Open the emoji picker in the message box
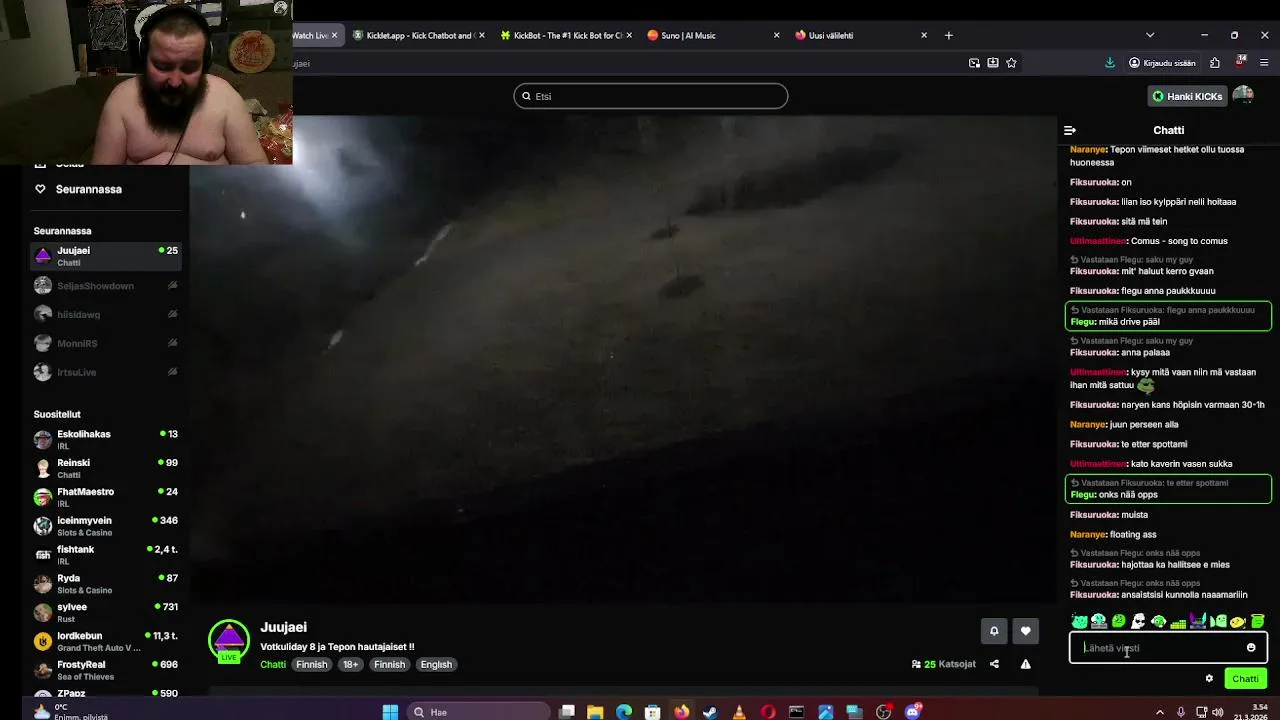1280x720 pixels. point(1251,648)
